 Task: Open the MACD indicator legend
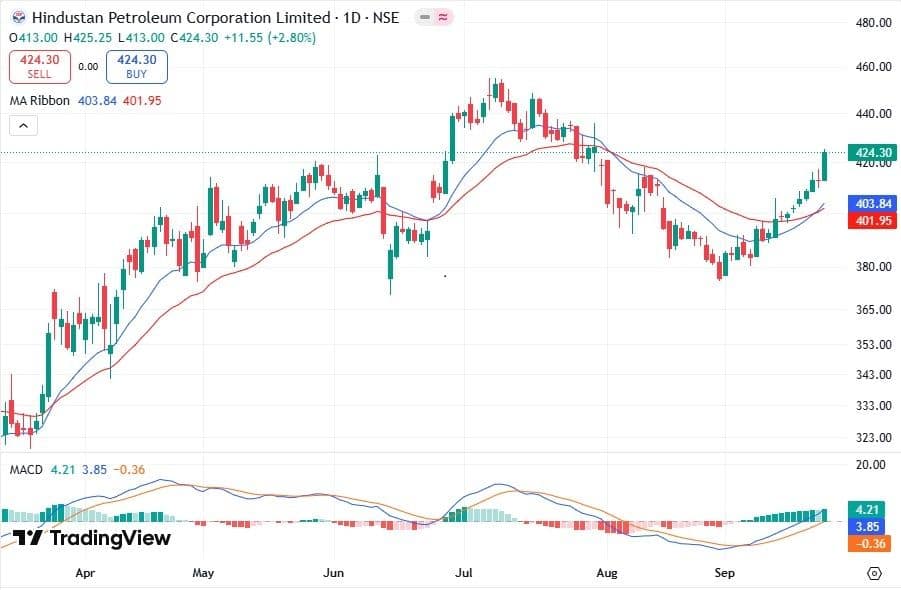tap(26, 469)
